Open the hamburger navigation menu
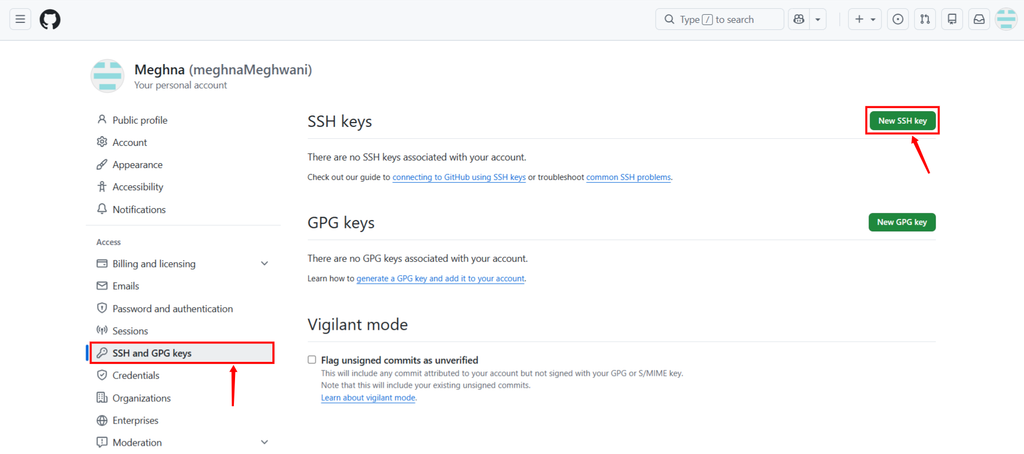Image resolution: width=1024 pixels, height=454 pixels. coord(20,20)
